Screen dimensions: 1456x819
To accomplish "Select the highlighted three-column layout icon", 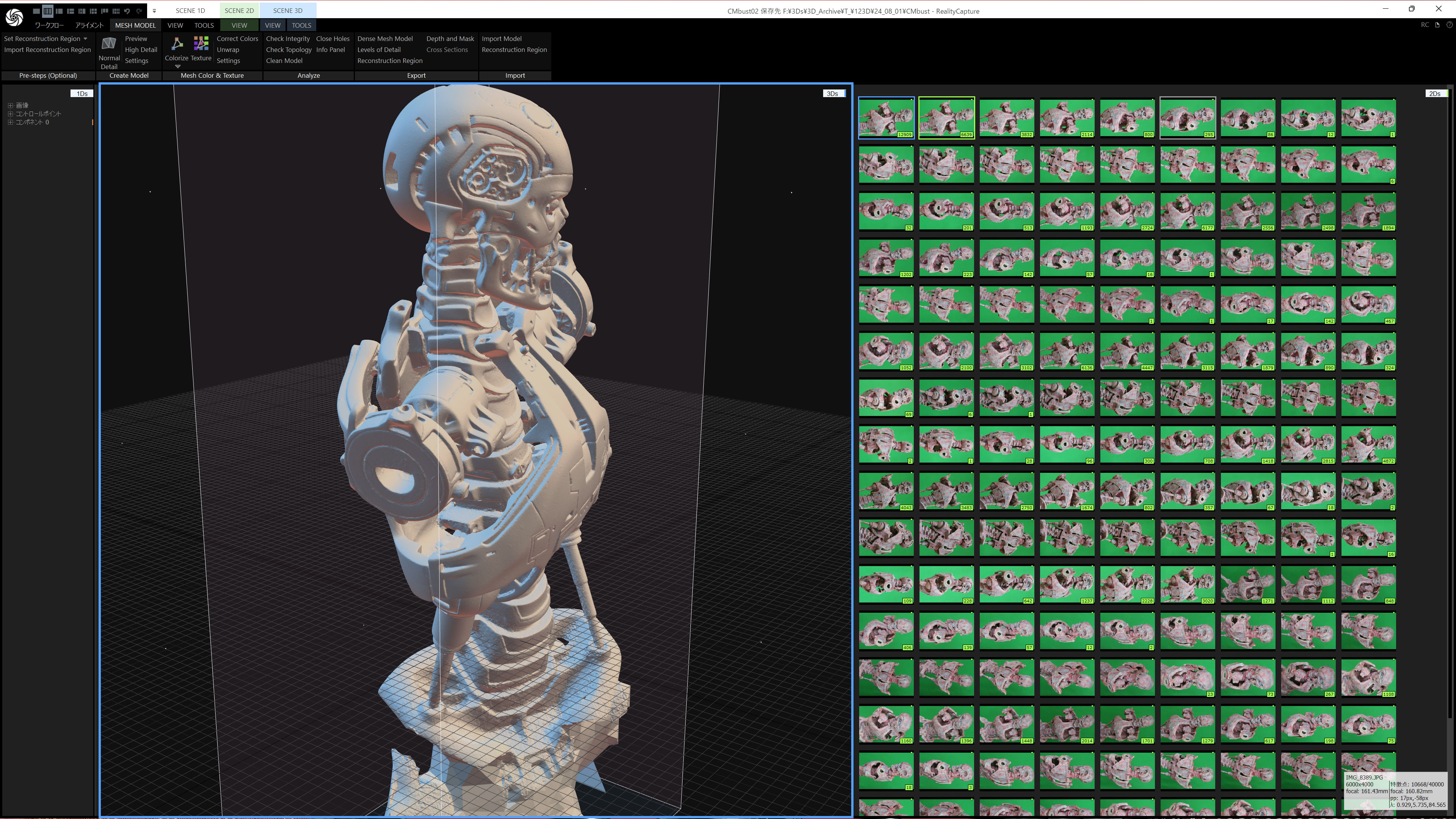I will coord(47,11).
